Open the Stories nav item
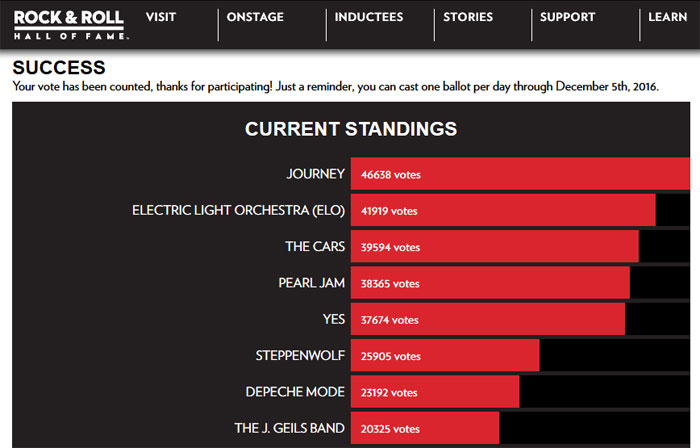This screenshot has height=448, width=700. tap(468, 17)
